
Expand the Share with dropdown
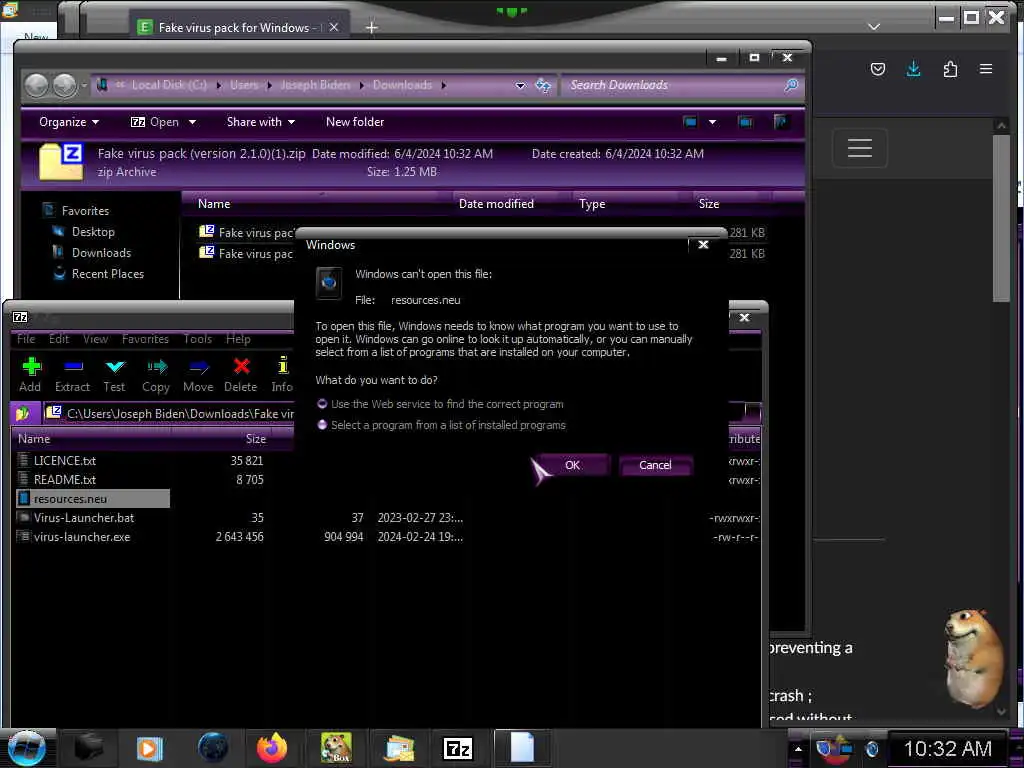click(x=261, y=122)
